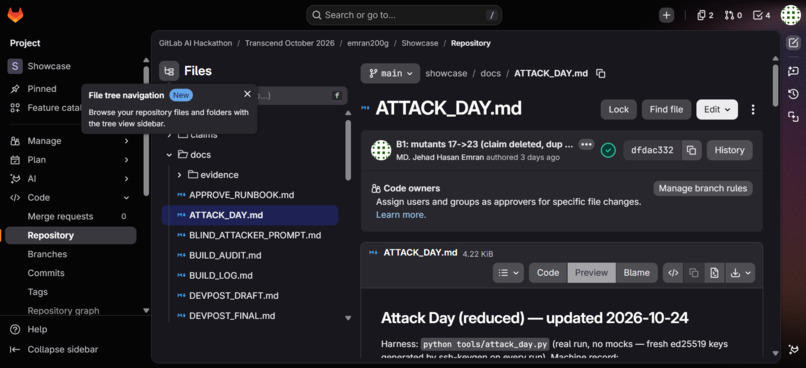This screenshot has height=368, width=806.
Task: Open the sessions icon in right rail
Action: coord(793,117)
